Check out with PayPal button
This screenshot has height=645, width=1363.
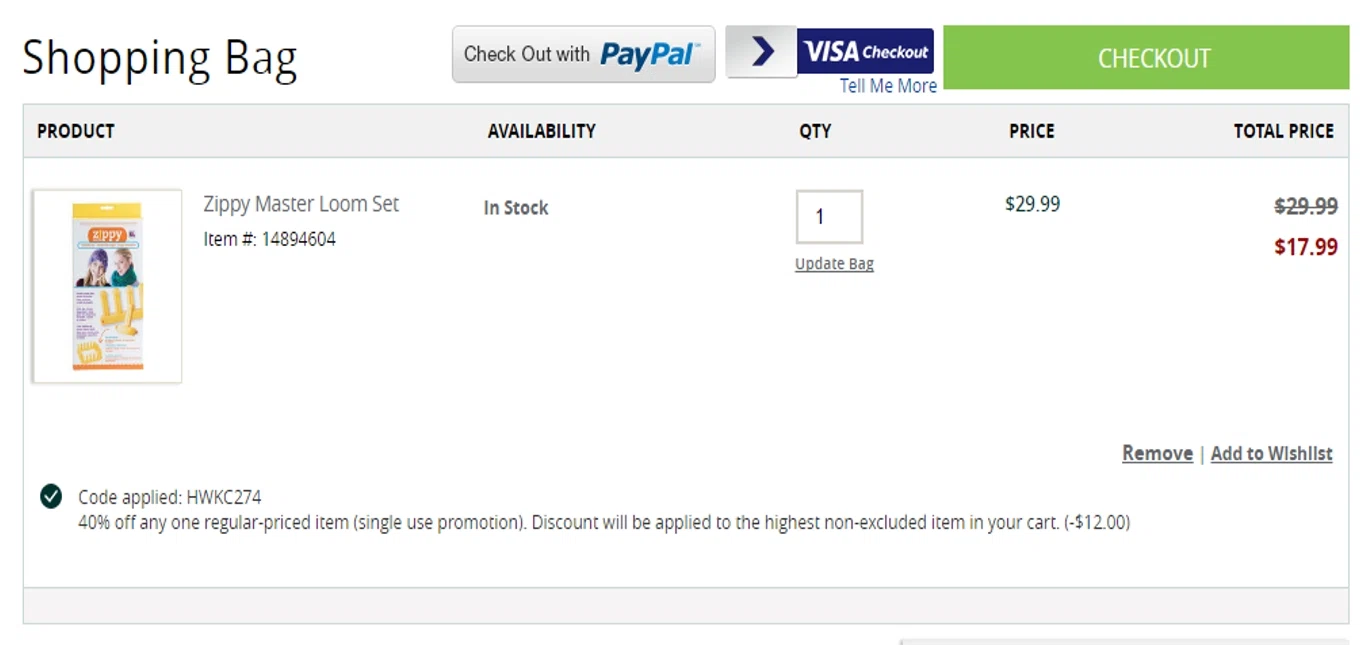click(x=584, y=54)
